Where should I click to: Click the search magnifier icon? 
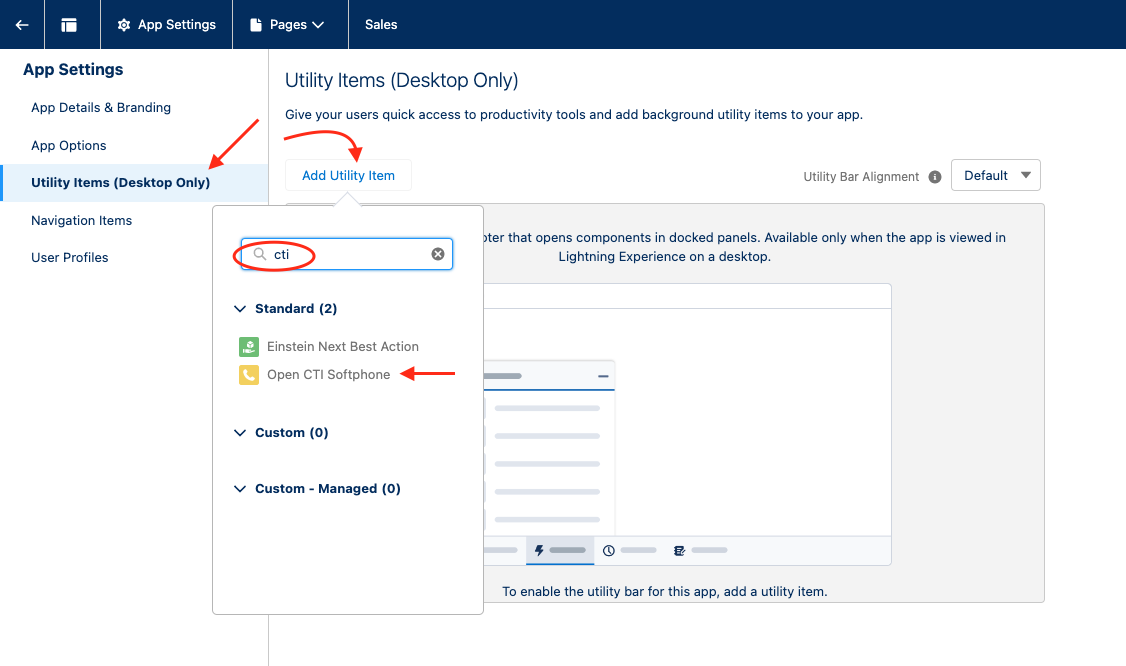click(260, 254)
